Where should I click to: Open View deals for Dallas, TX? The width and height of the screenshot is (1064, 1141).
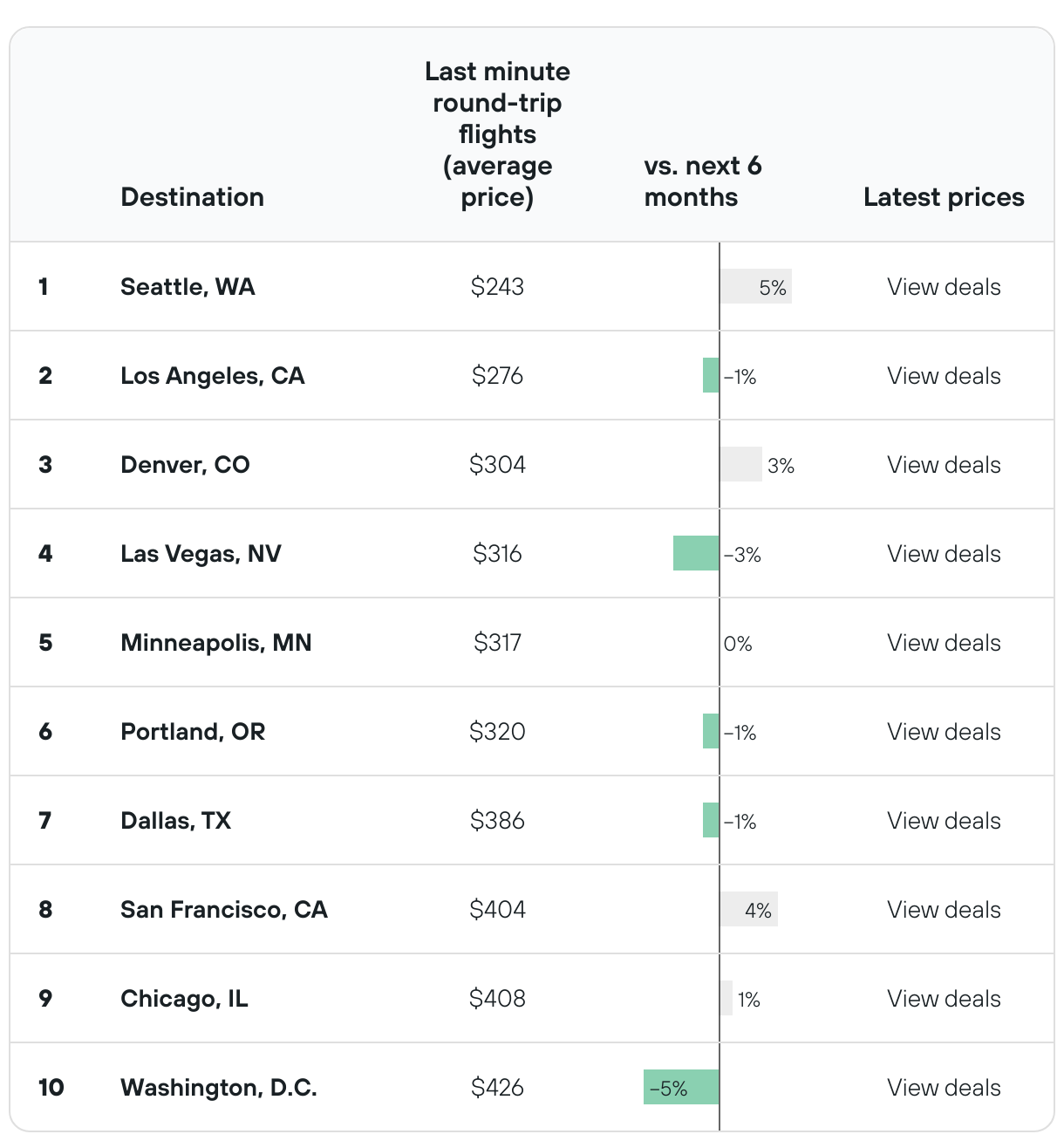coord(944,821)
